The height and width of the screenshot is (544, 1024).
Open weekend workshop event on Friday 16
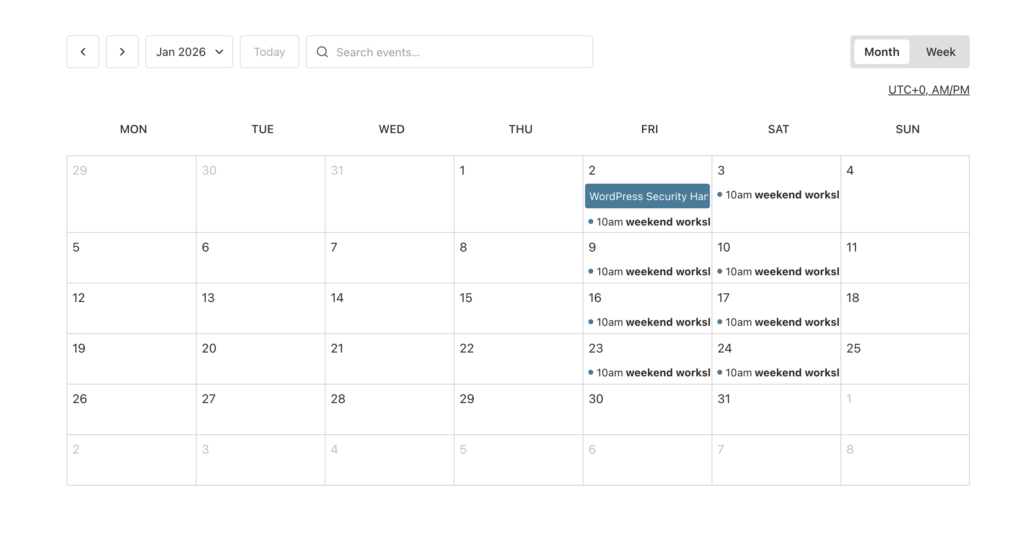point(650,322)
